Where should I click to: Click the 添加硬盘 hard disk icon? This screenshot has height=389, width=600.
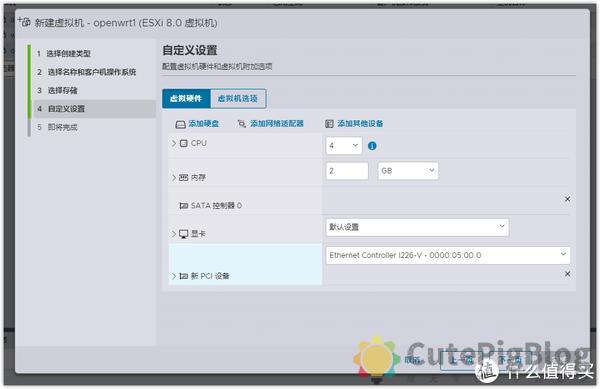pyautogui.click(x=180, y=124)
